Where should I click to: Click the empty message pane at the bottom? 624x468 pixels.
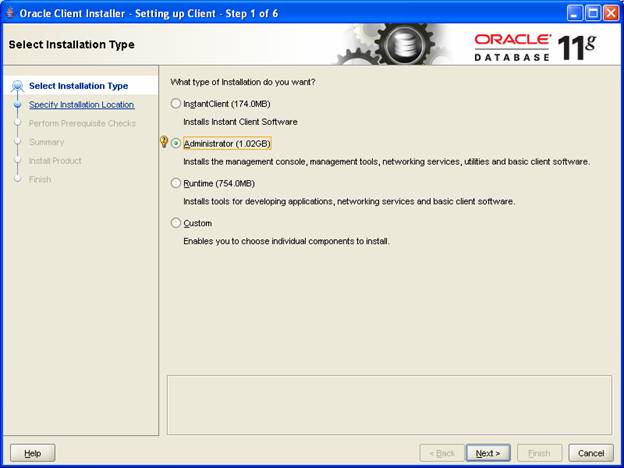389,405
